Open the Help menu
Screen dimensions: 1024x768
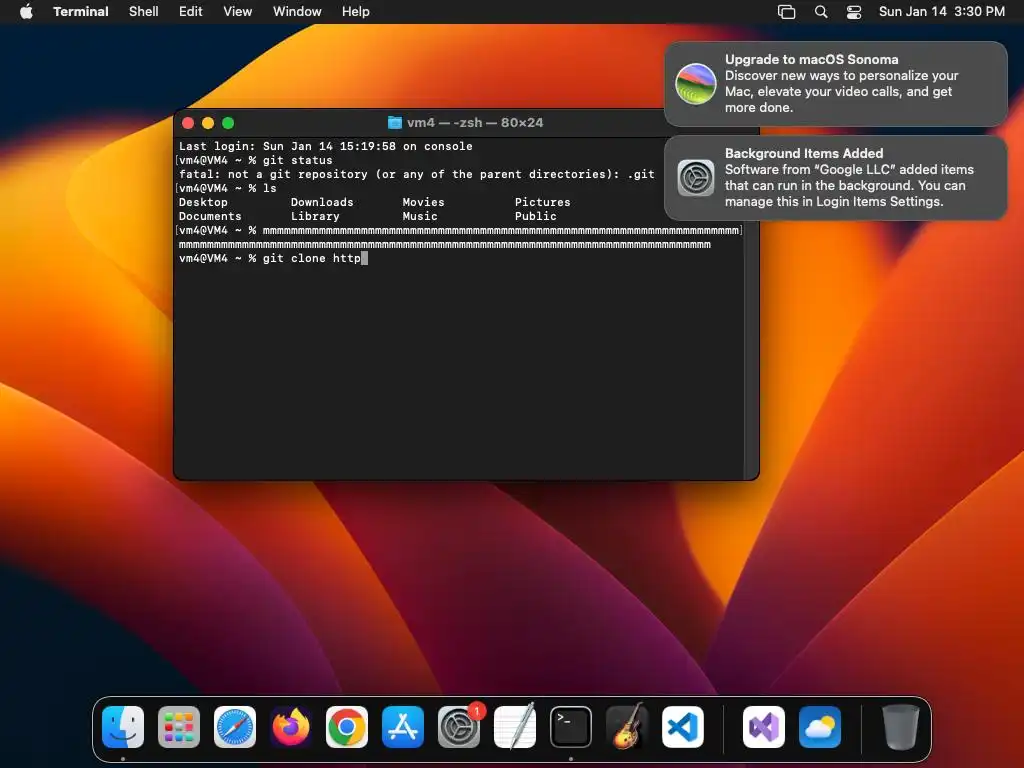click(355, 12)
